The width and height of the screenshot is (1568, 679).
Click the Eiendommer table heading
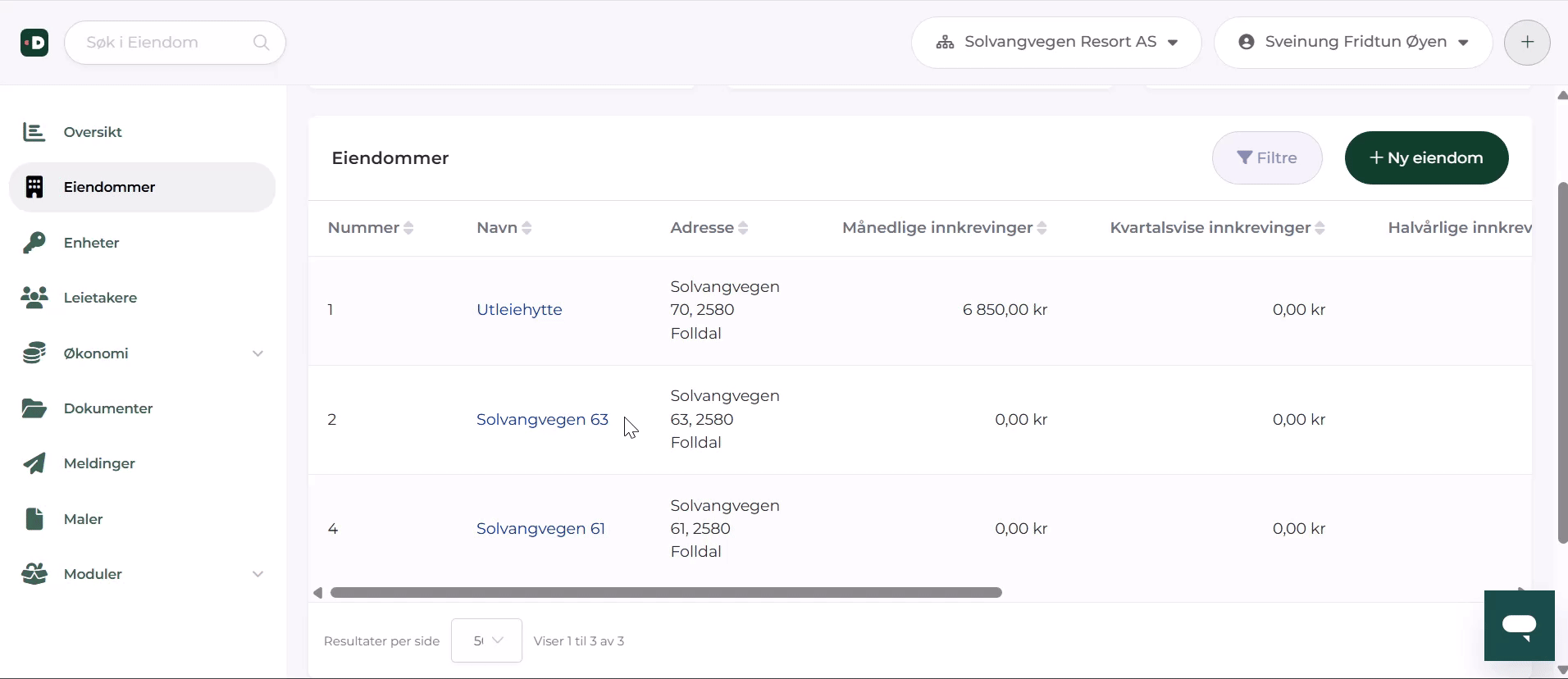click(390, 158)
